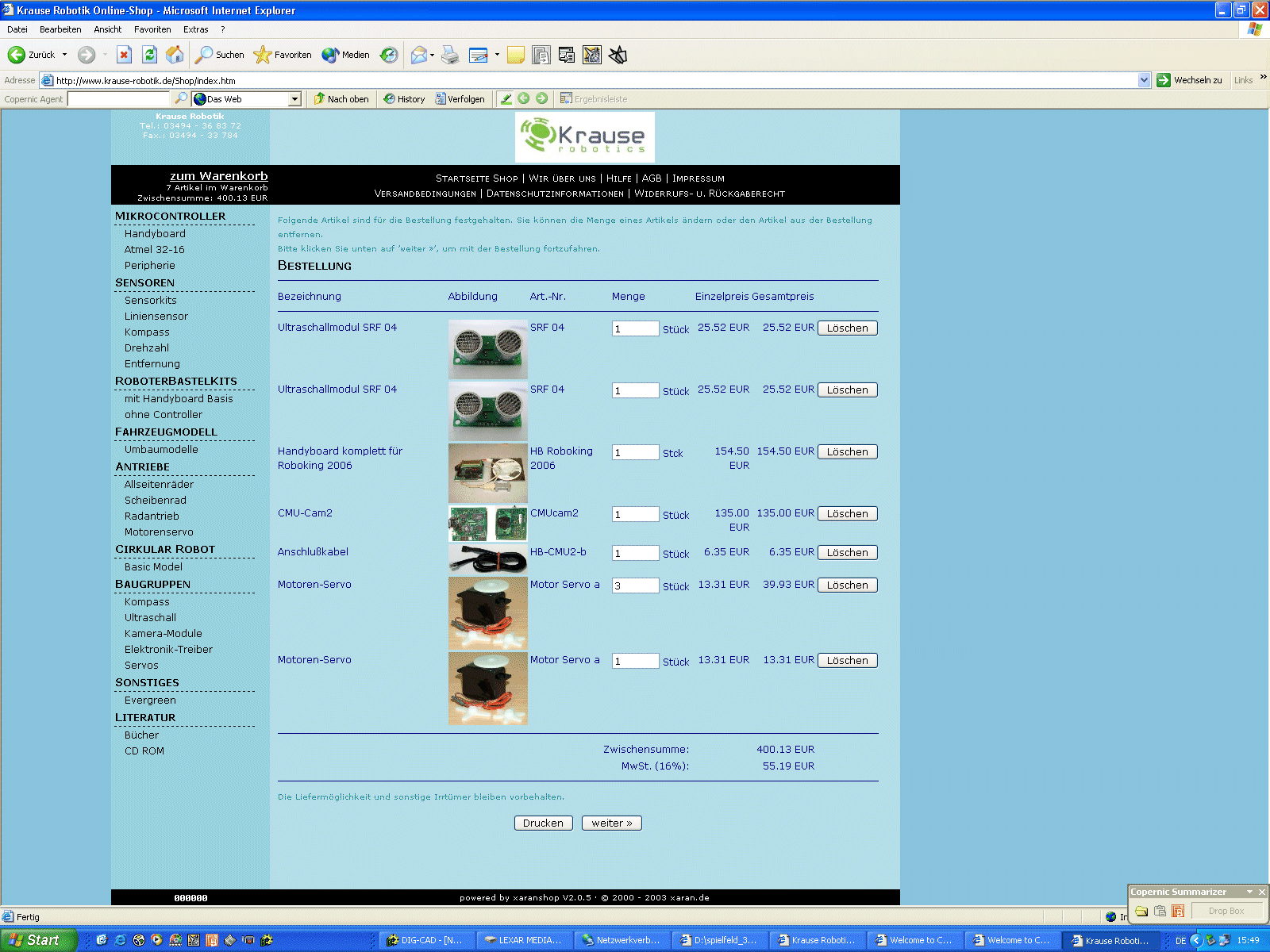Open the Datei menu
This screenshot has width=1270, height=952.
click(x=17, y=29)
